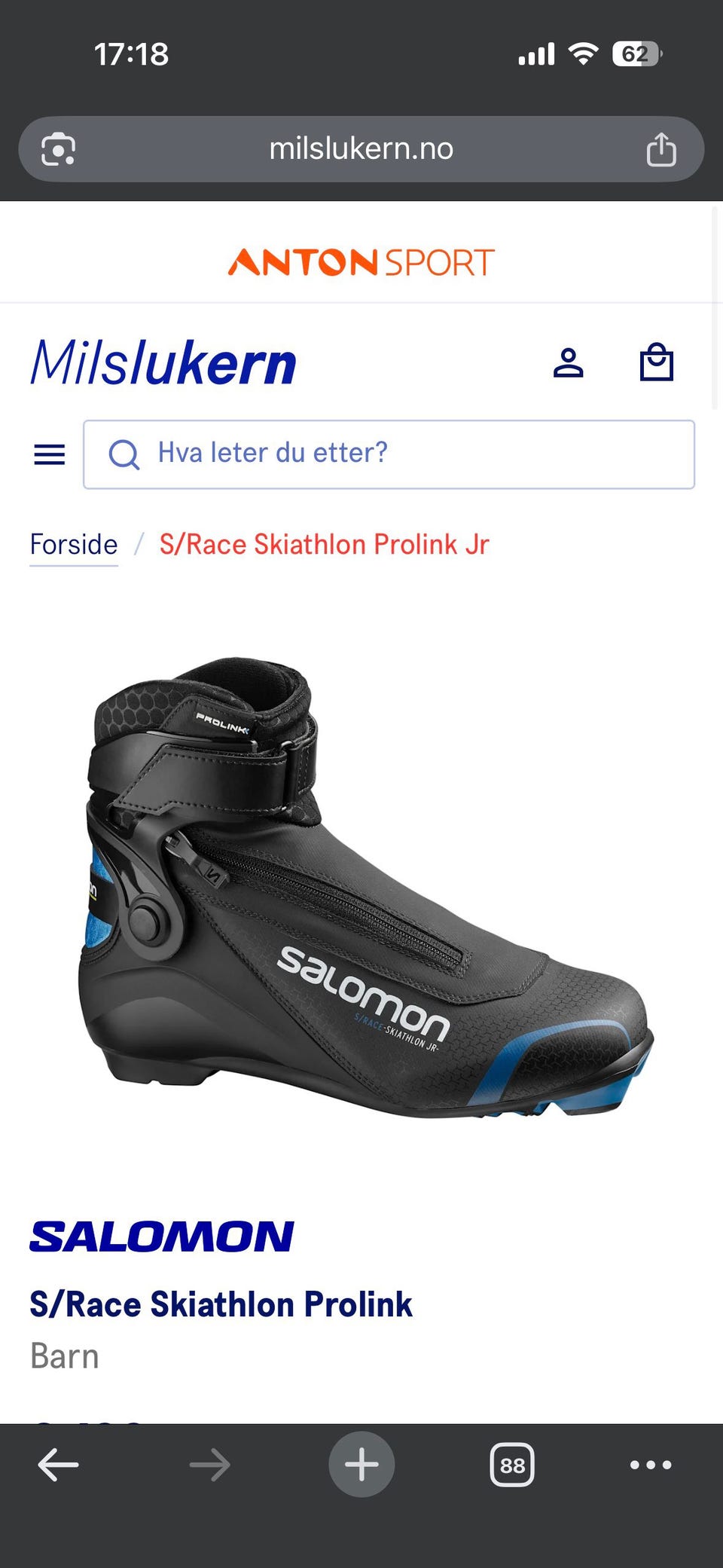Screen dimensions: 723x1568
Task: Open the browser three-dot more menu
Action: (651, 1465)
